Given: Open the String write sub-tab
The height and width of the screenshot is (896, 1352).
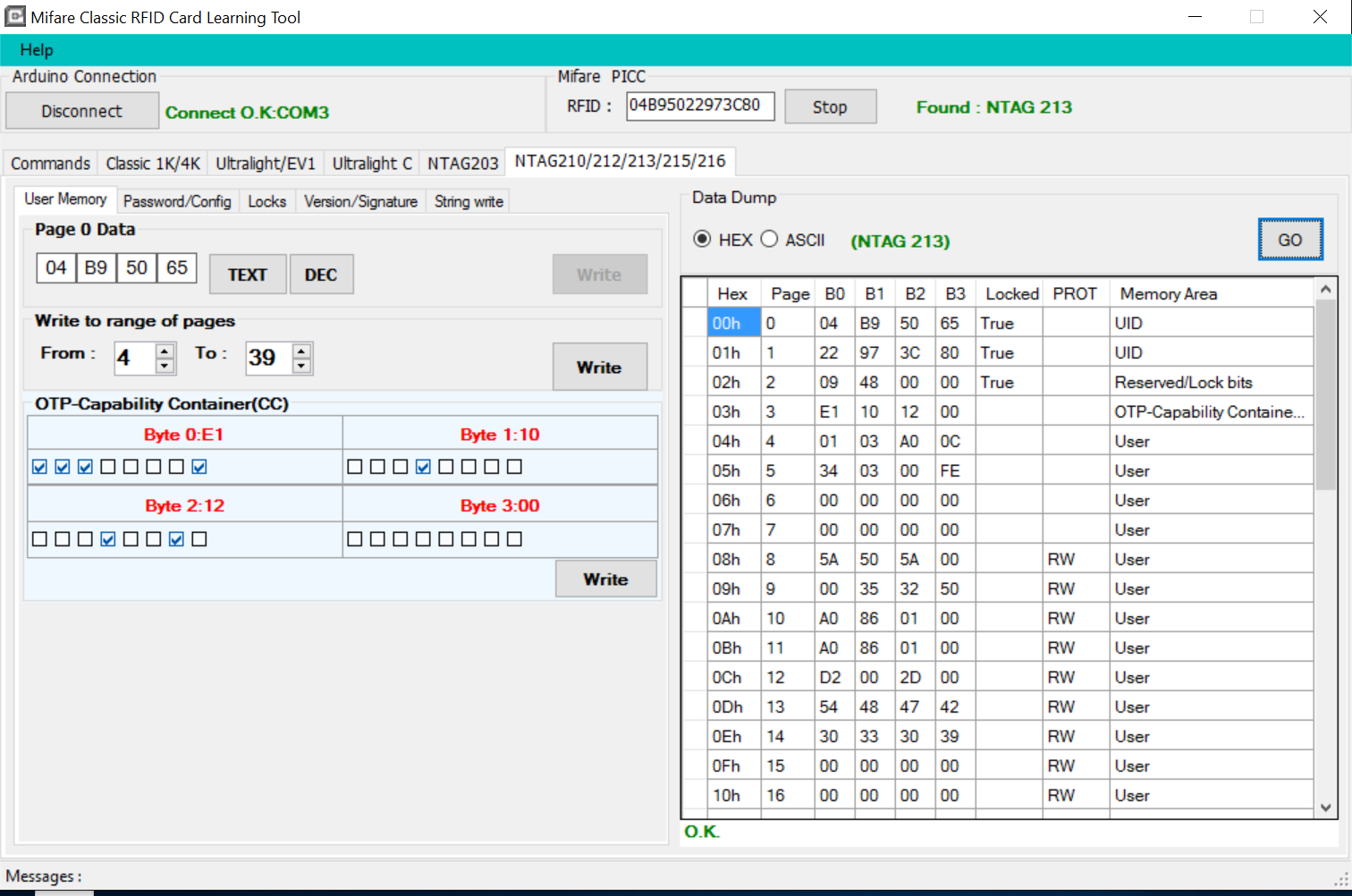Looking at the screenshot, I should click(469, 201).
